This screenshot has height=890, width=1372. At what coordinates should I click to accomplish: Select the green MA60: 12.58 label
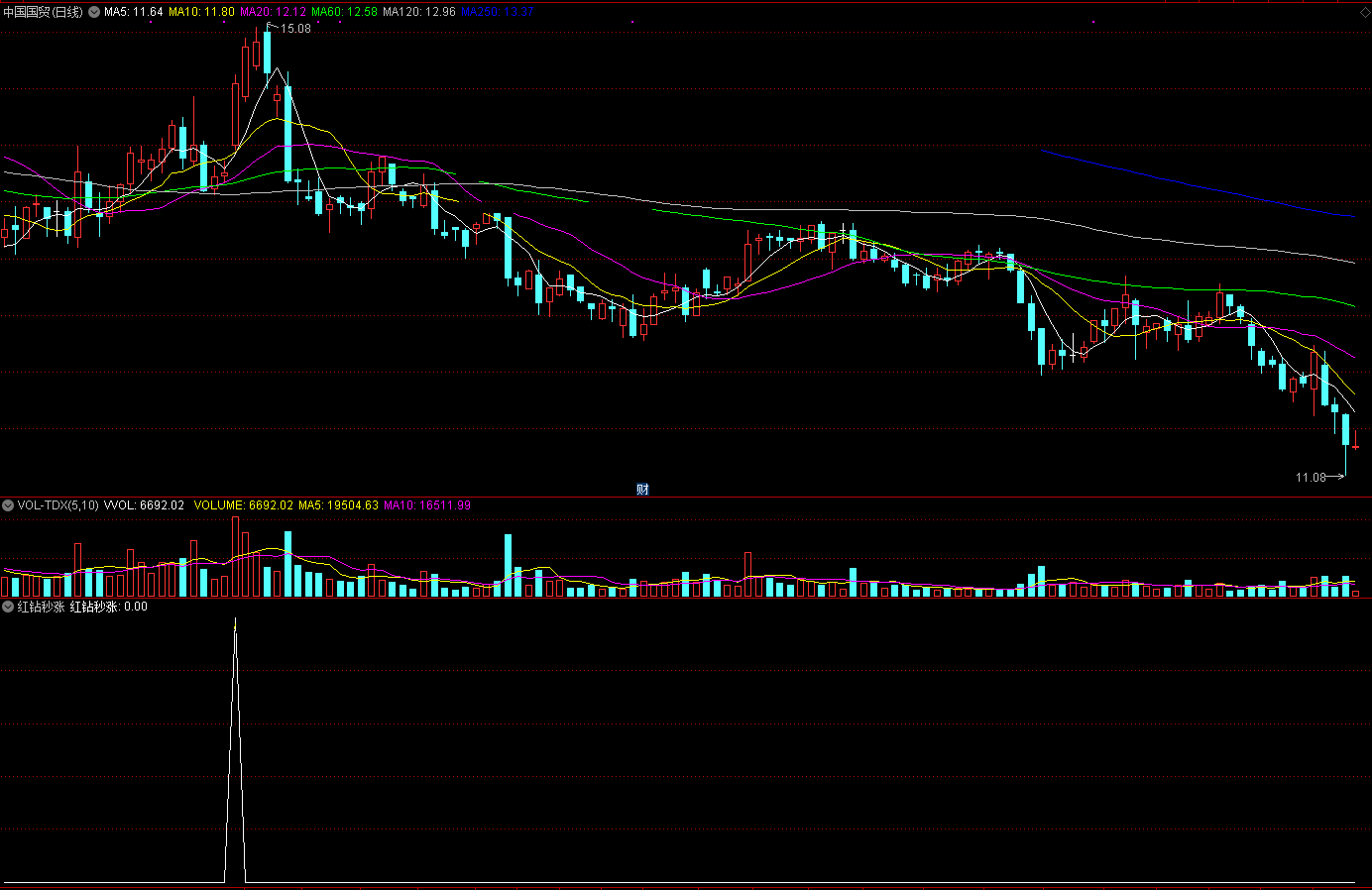coord(344,12)
